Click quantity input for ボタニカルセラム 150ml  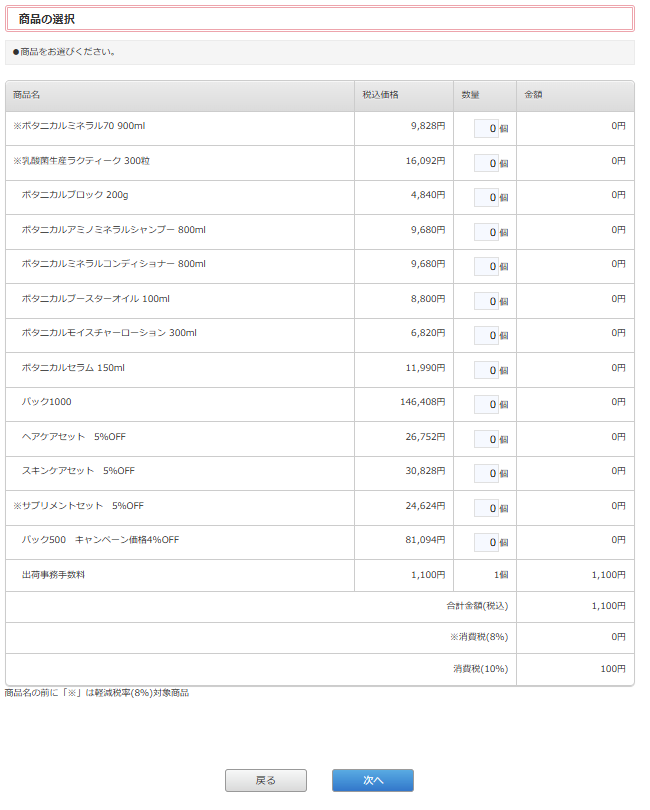486,370
